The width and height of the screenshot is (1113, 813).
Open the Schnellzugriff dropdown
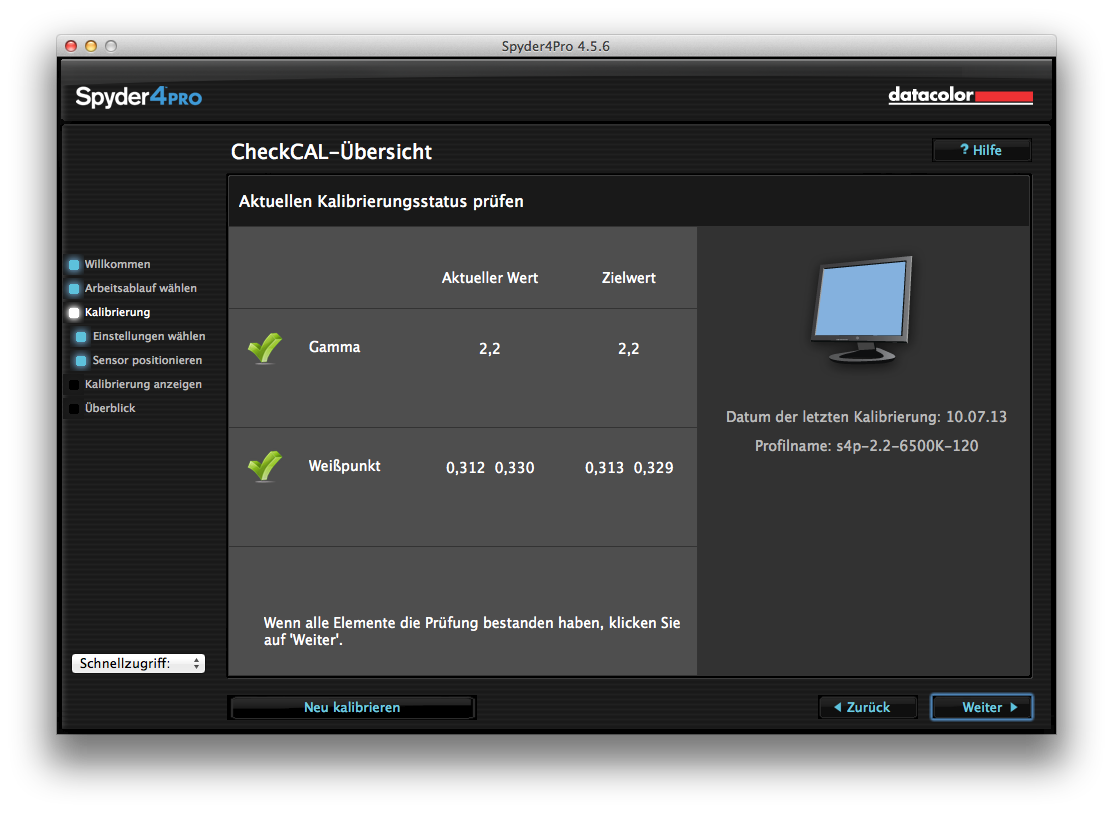coord(138,663)
